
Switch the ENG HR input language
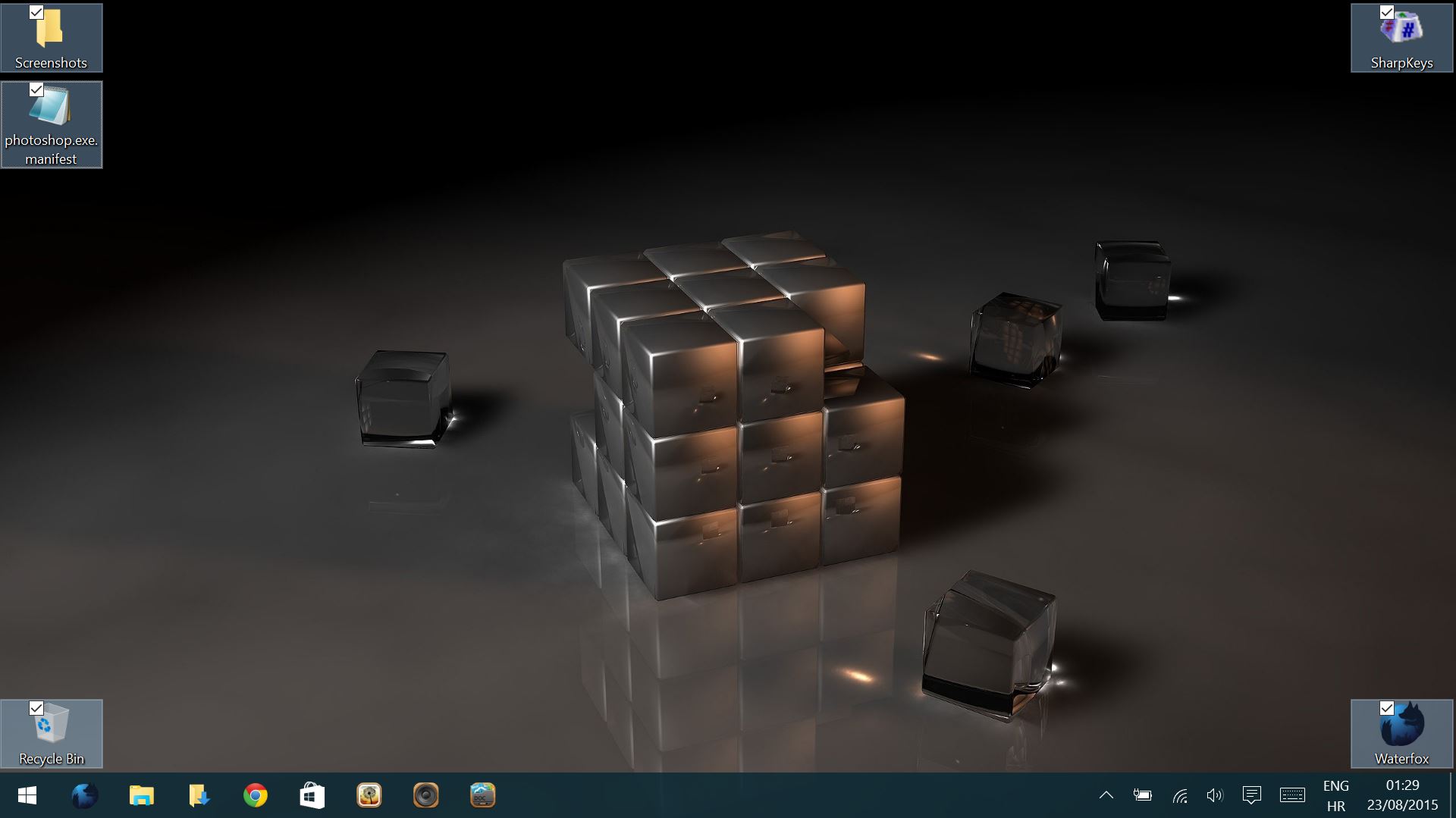1336,795
